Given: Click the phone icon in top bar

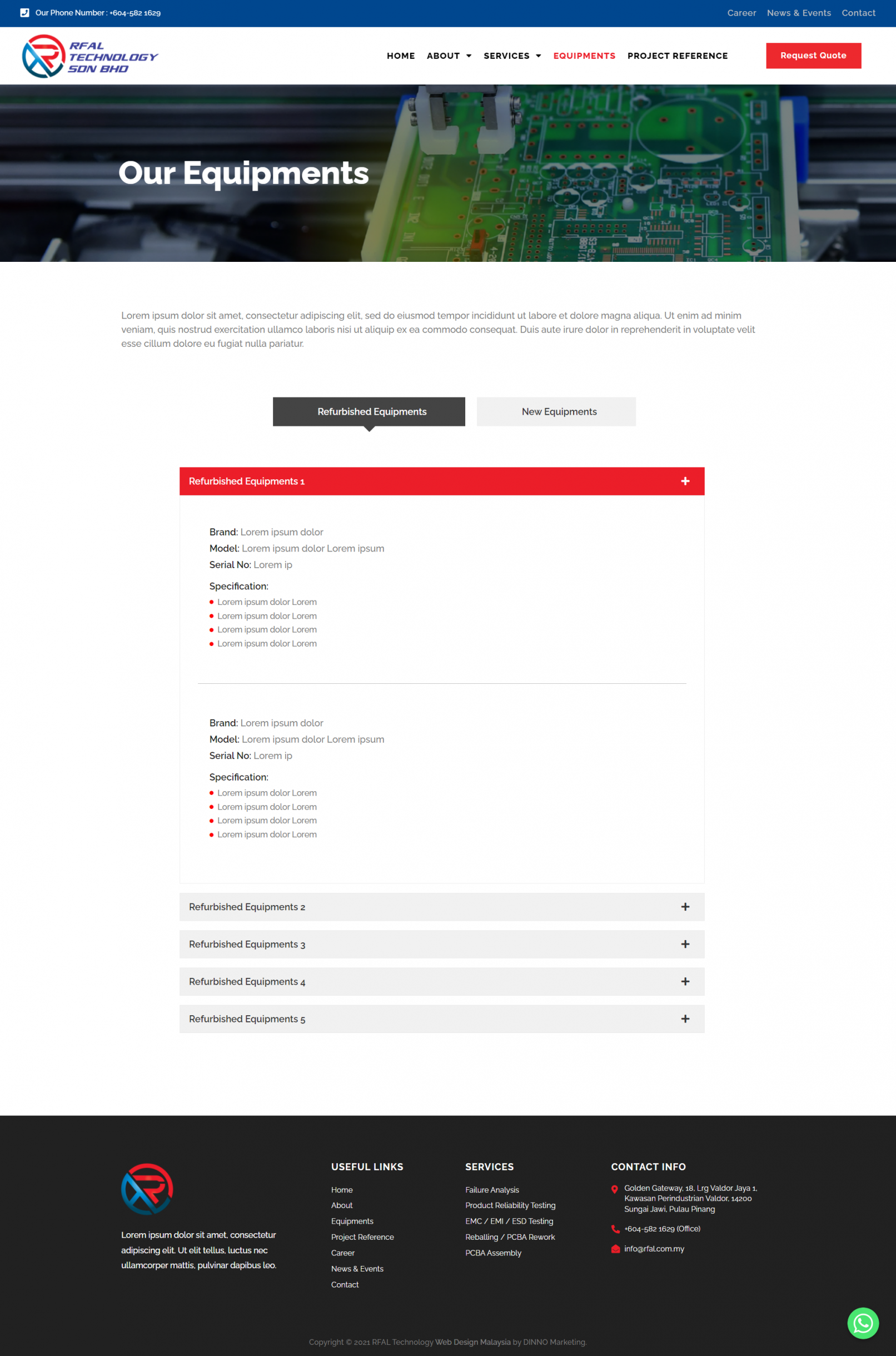Looking at the screenshot, I should [24, 13].
